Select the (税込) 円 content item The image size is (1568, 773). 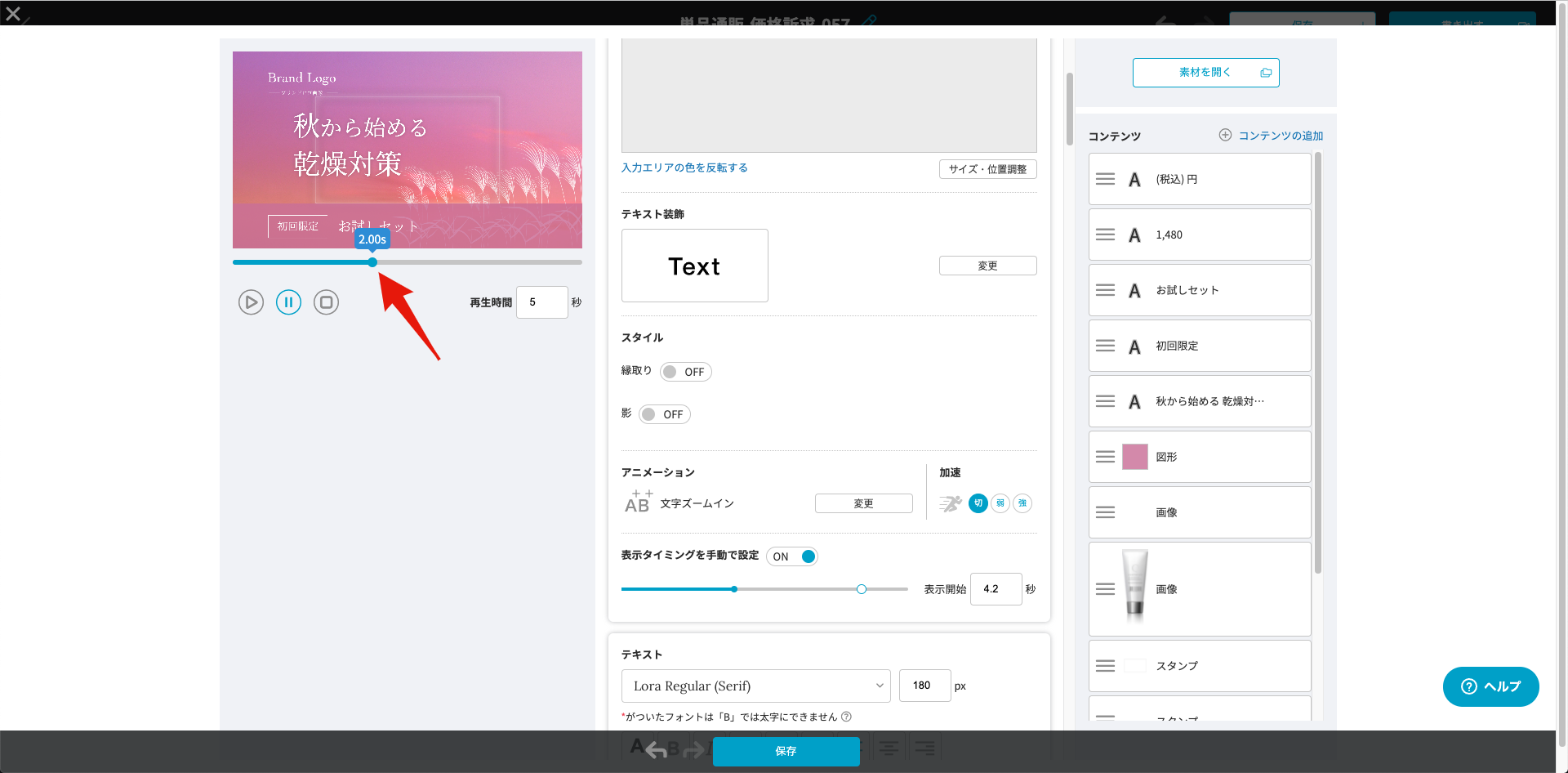tap(1200, 179)
